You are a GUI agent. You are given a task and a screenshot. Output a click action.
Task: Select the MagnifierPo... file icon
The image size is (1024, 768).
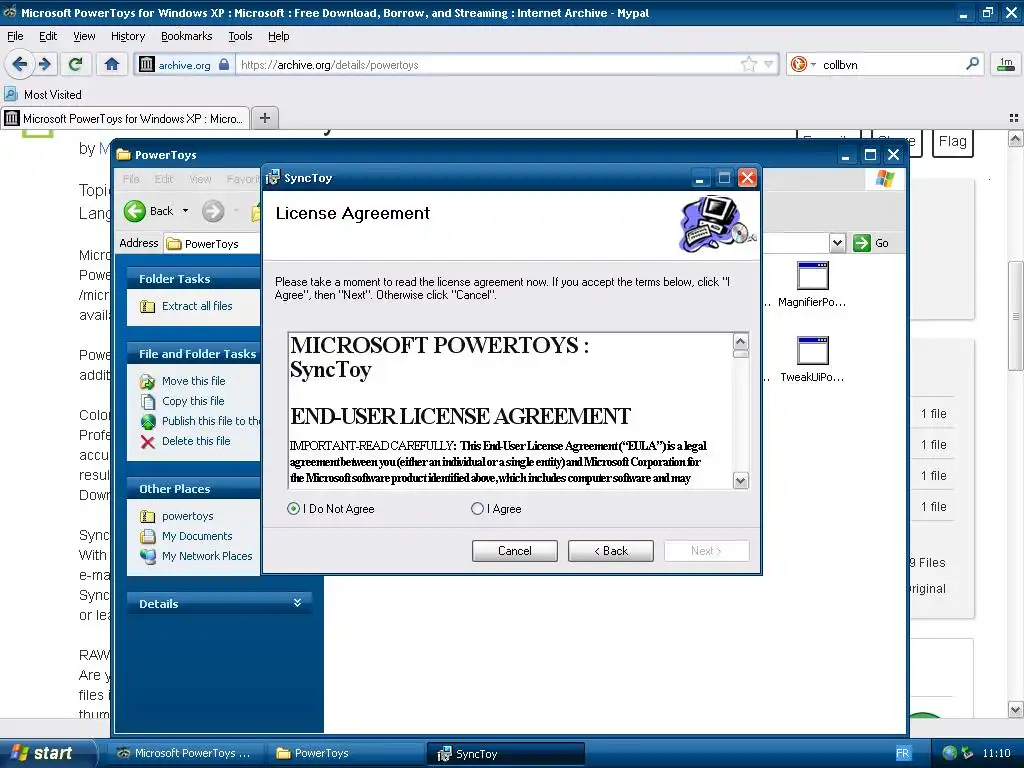pyautogui.click(x=812, y=276)
